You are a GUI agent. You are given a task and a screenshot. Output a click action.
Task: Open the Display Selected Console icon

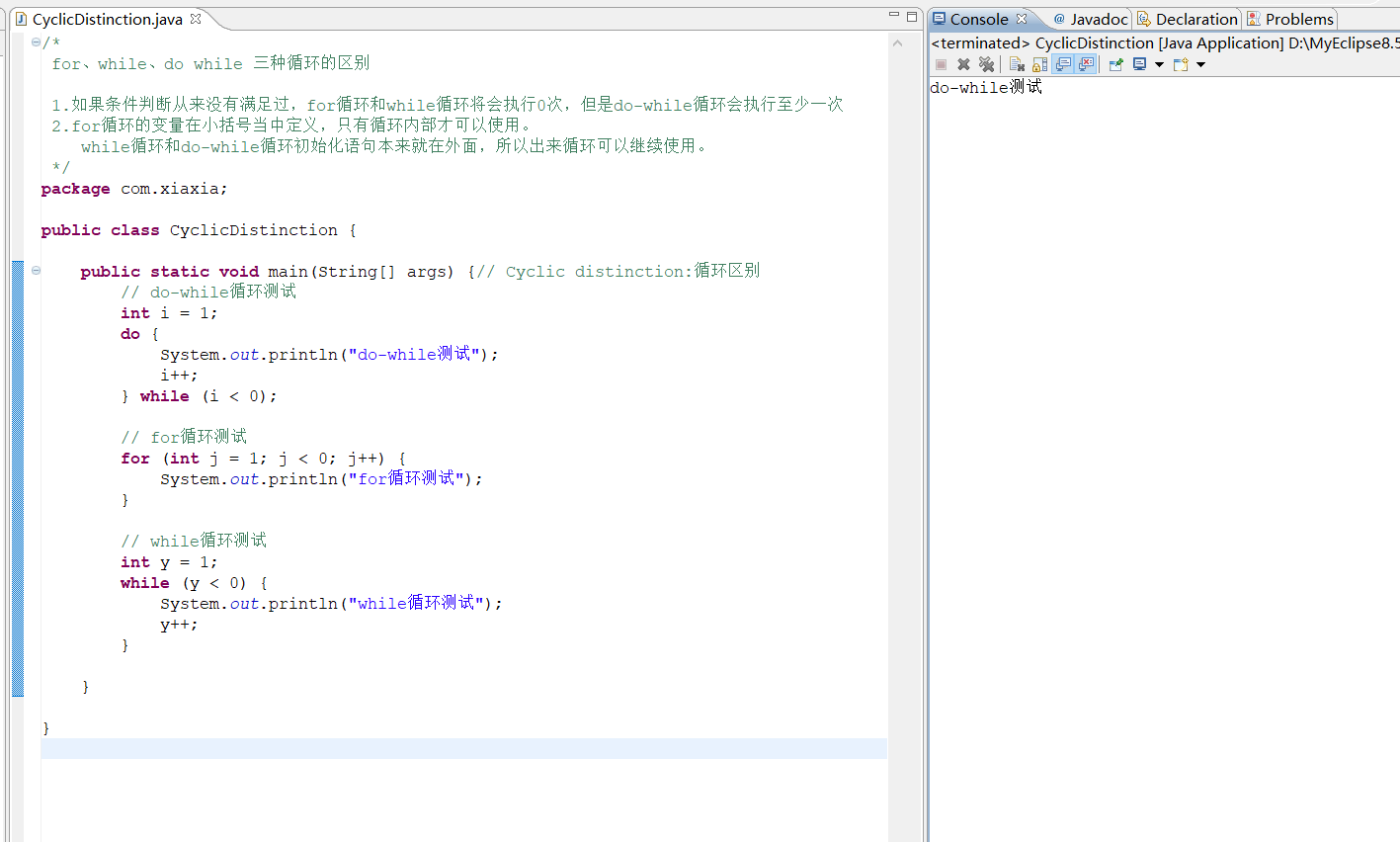[1139, 64]
